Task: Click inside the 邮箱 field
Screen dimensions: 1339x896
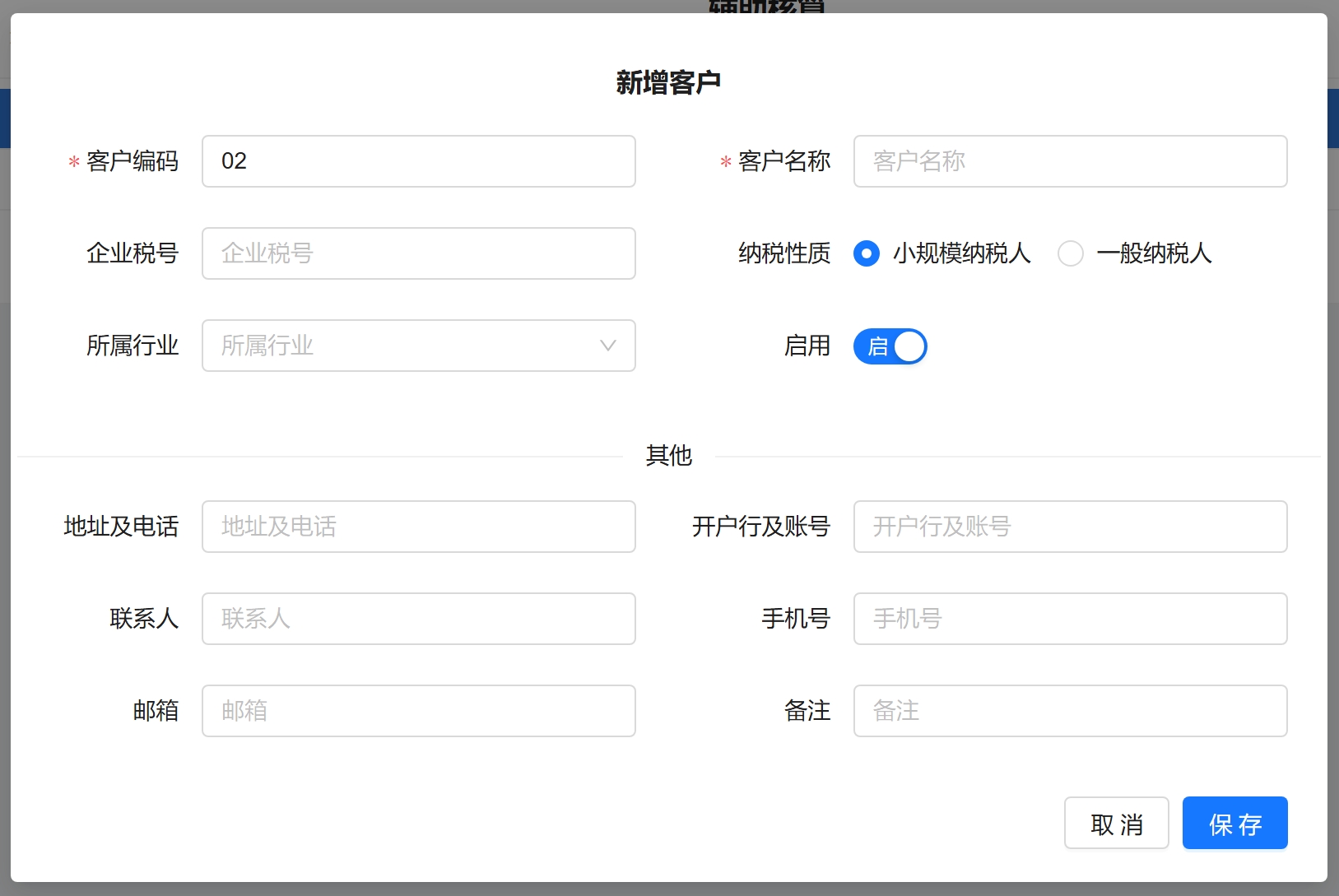Action: pos(418,711)
